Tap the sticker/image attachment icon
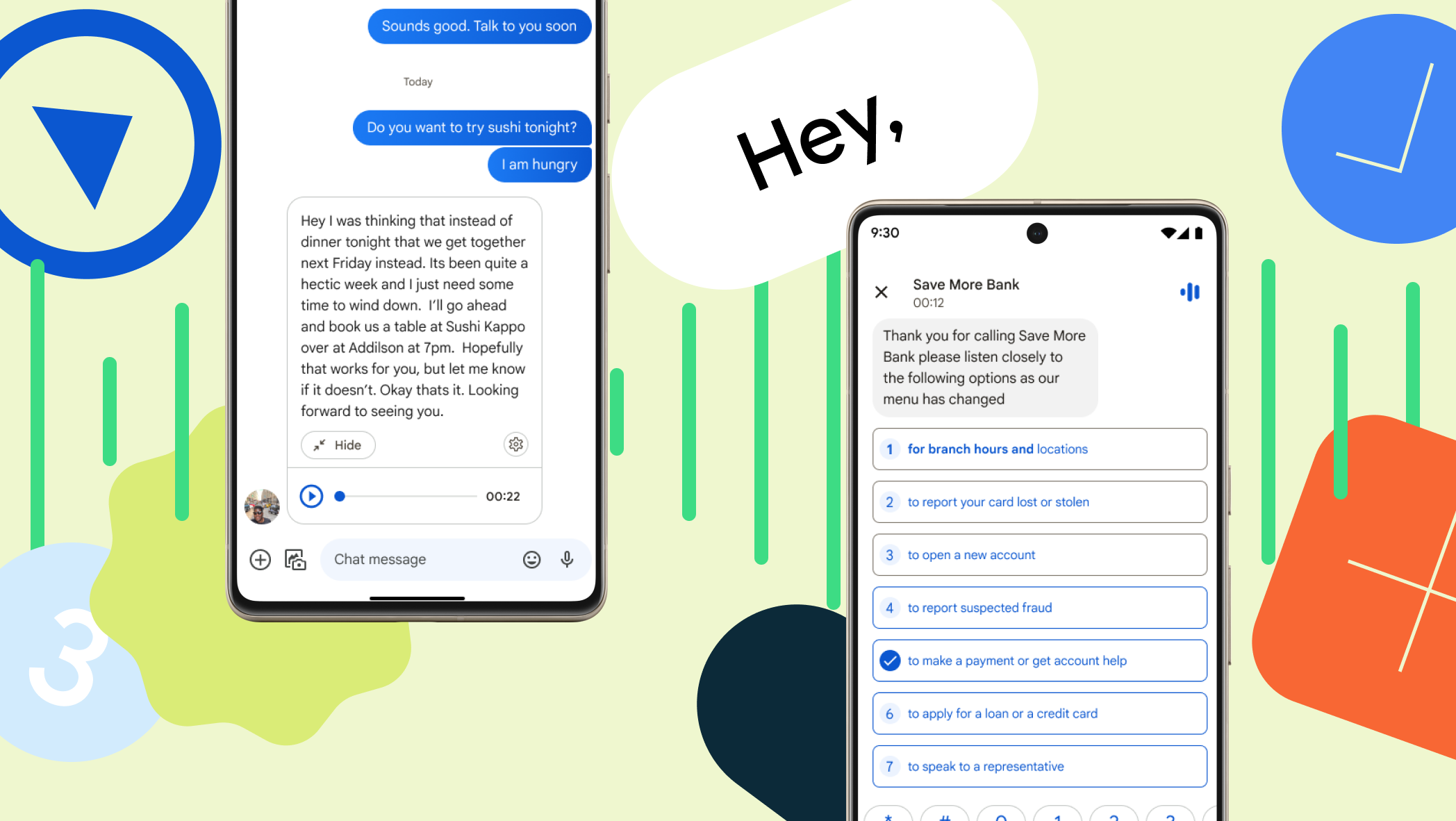1456x821 pixels. pos(296,559)
